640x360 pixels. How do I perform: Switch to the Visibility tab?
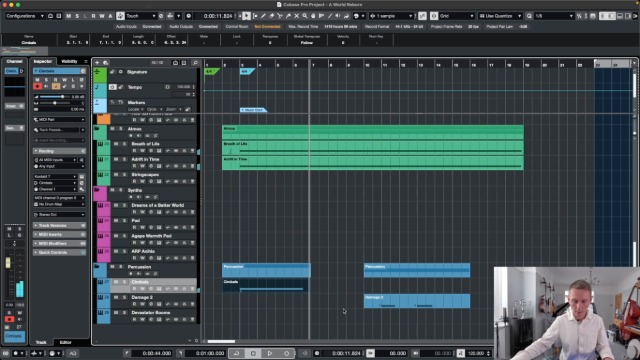[x=69, y=61]
